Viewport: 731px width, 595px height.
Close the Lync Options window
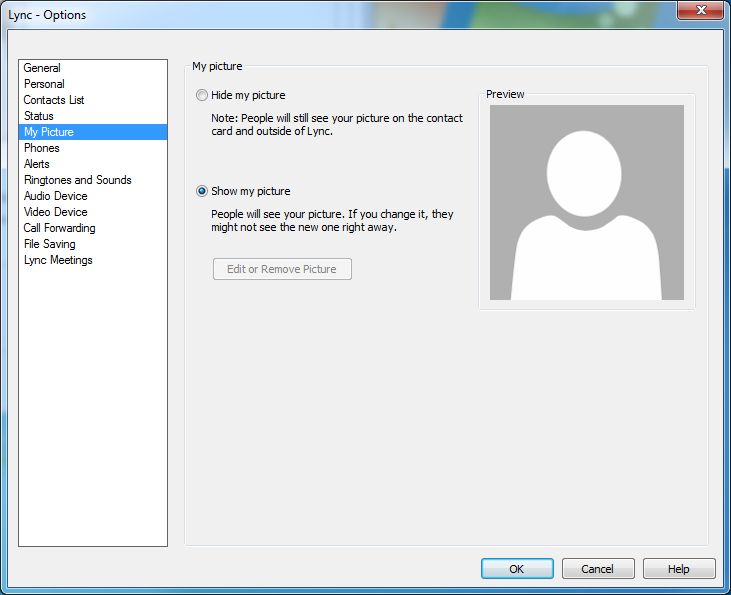tap(701, 10)
